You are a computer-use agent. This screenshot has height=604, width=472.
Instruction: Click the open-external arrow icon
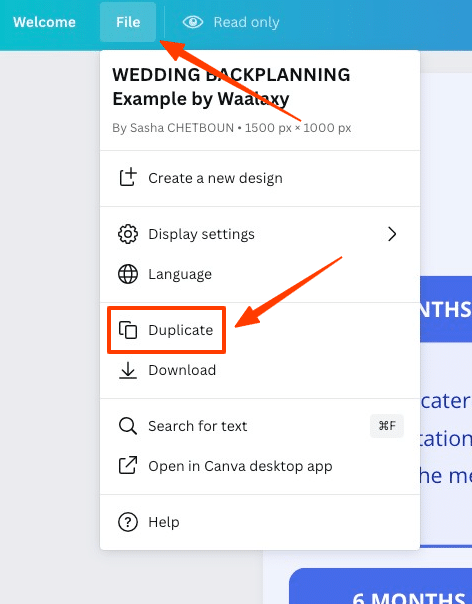(x=128, y=466)
